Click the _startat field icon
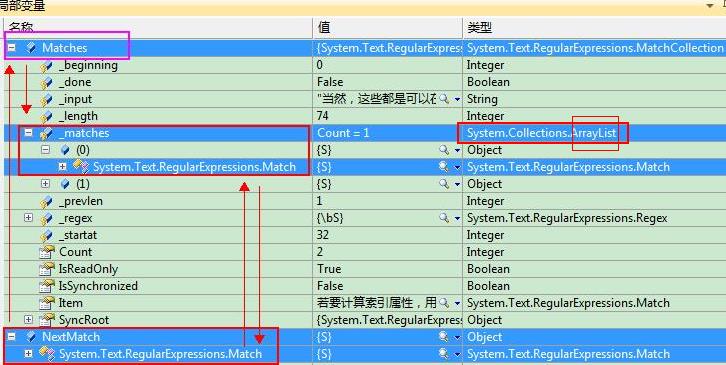 tap(47, 235)
